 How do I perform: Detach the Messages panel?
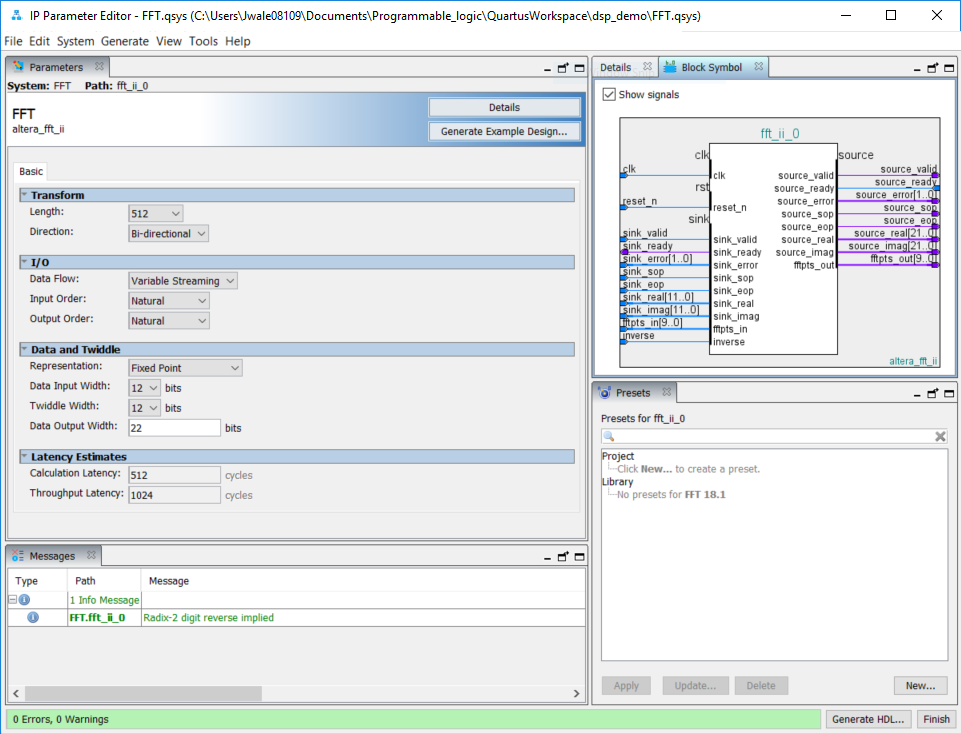563,556
